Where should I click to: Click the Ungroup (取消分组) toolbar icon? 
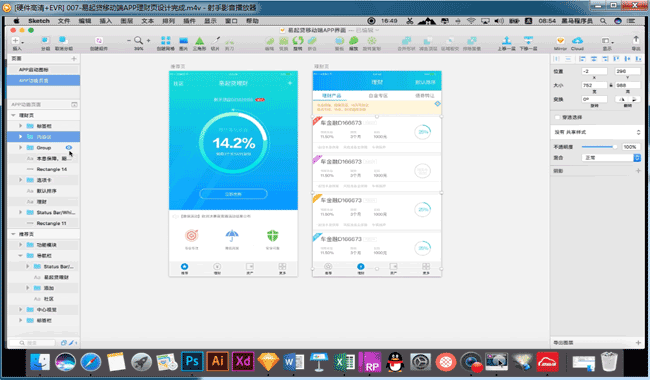coord(63,40)
